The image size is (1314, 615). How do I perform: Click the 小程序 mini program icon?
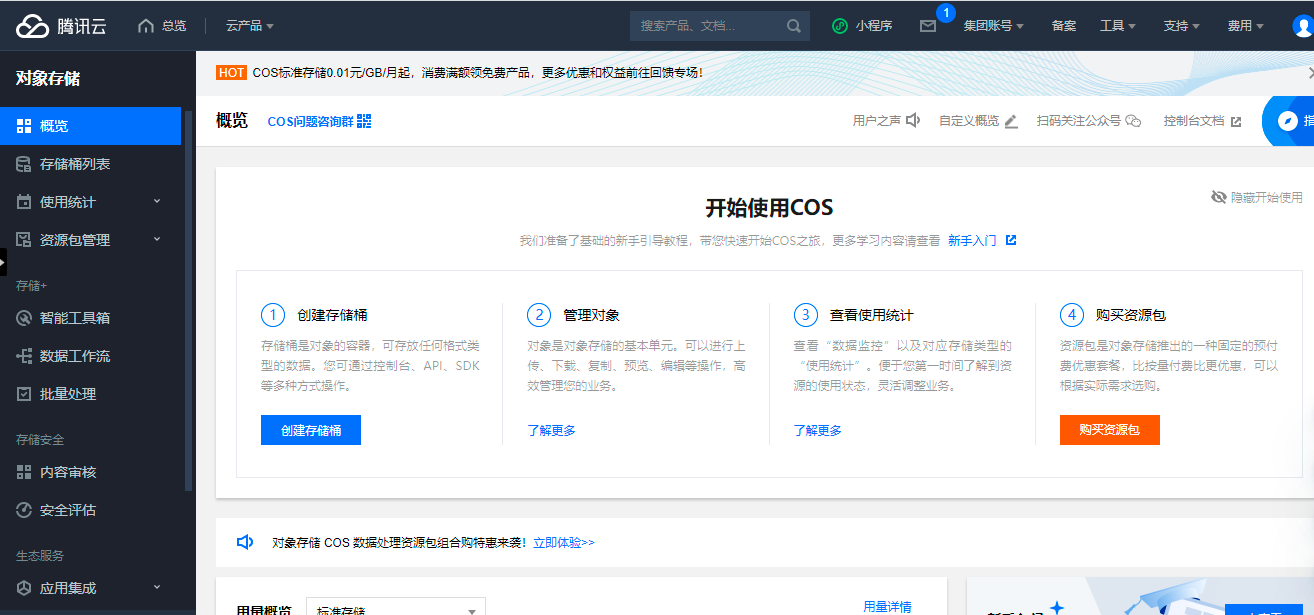point(840,26)
